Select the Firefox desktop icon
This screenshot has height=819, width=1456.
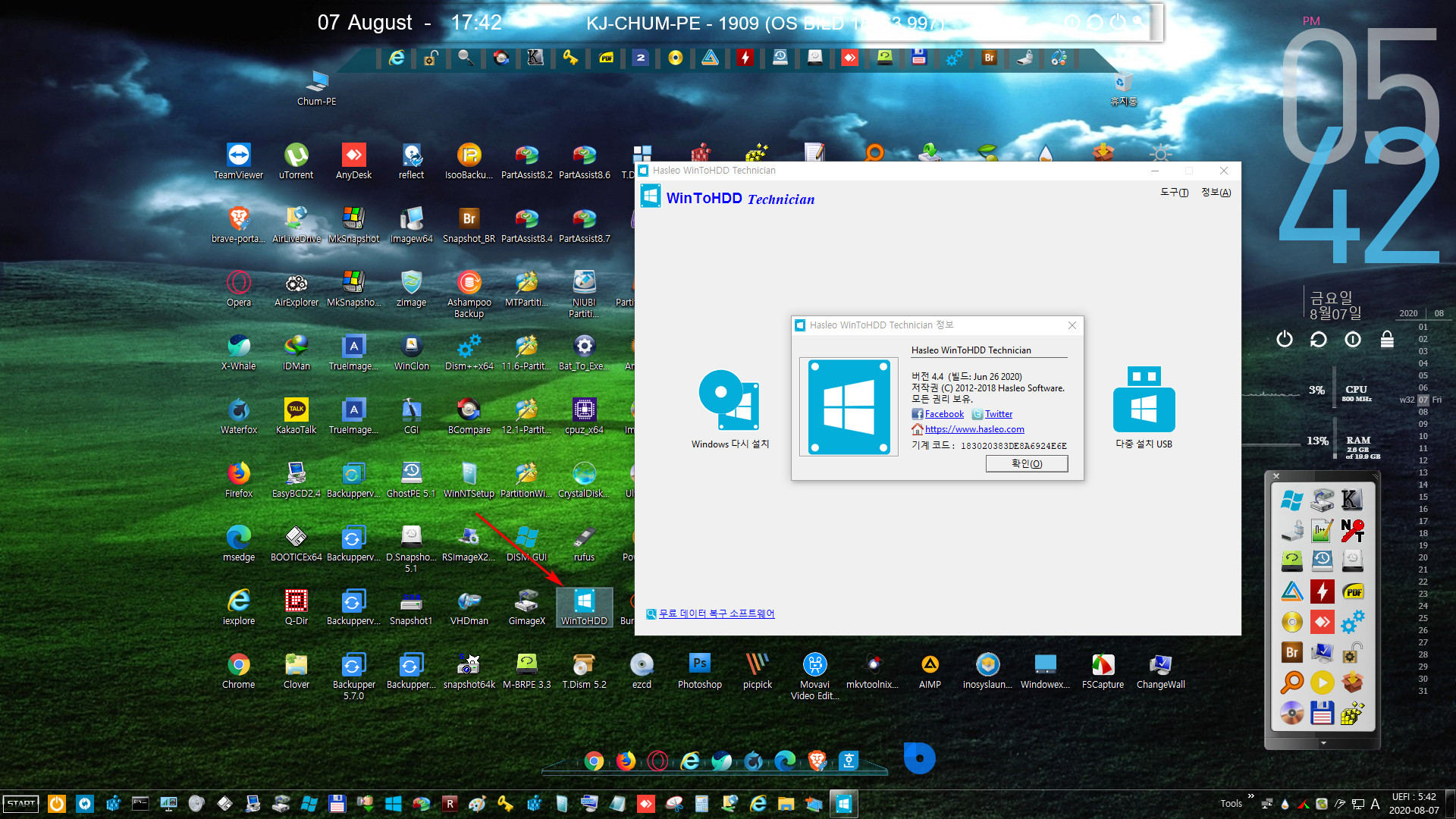tap(238, 480)
